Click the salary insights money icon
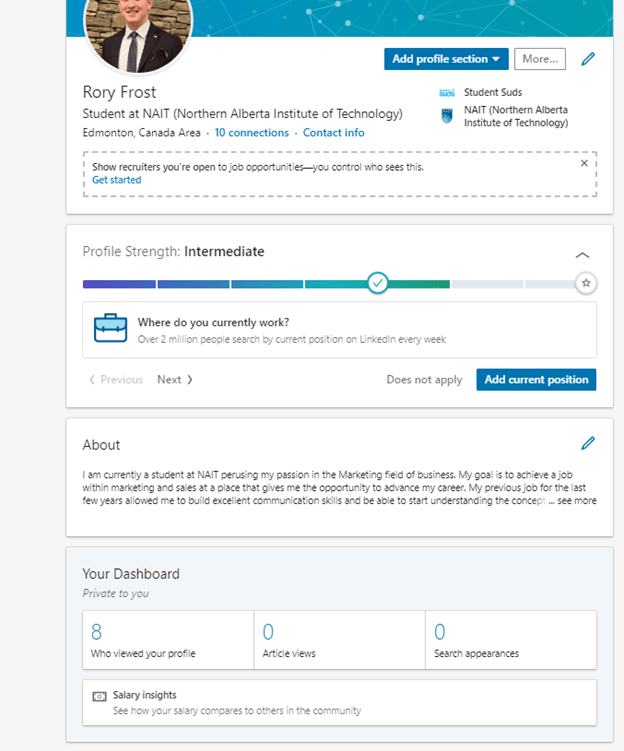This screenshot has height=751, width=624. (x=99, y=695)
